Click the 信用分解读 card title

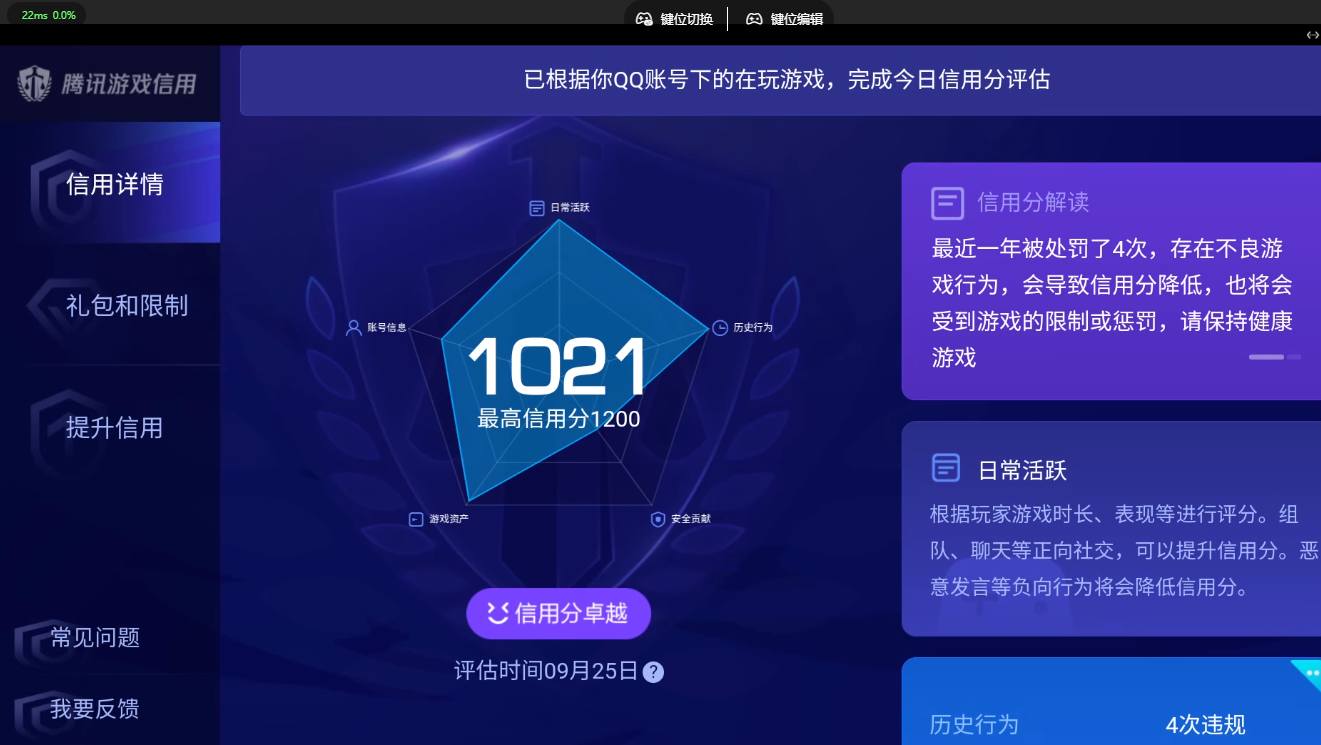coord(1033,203)
